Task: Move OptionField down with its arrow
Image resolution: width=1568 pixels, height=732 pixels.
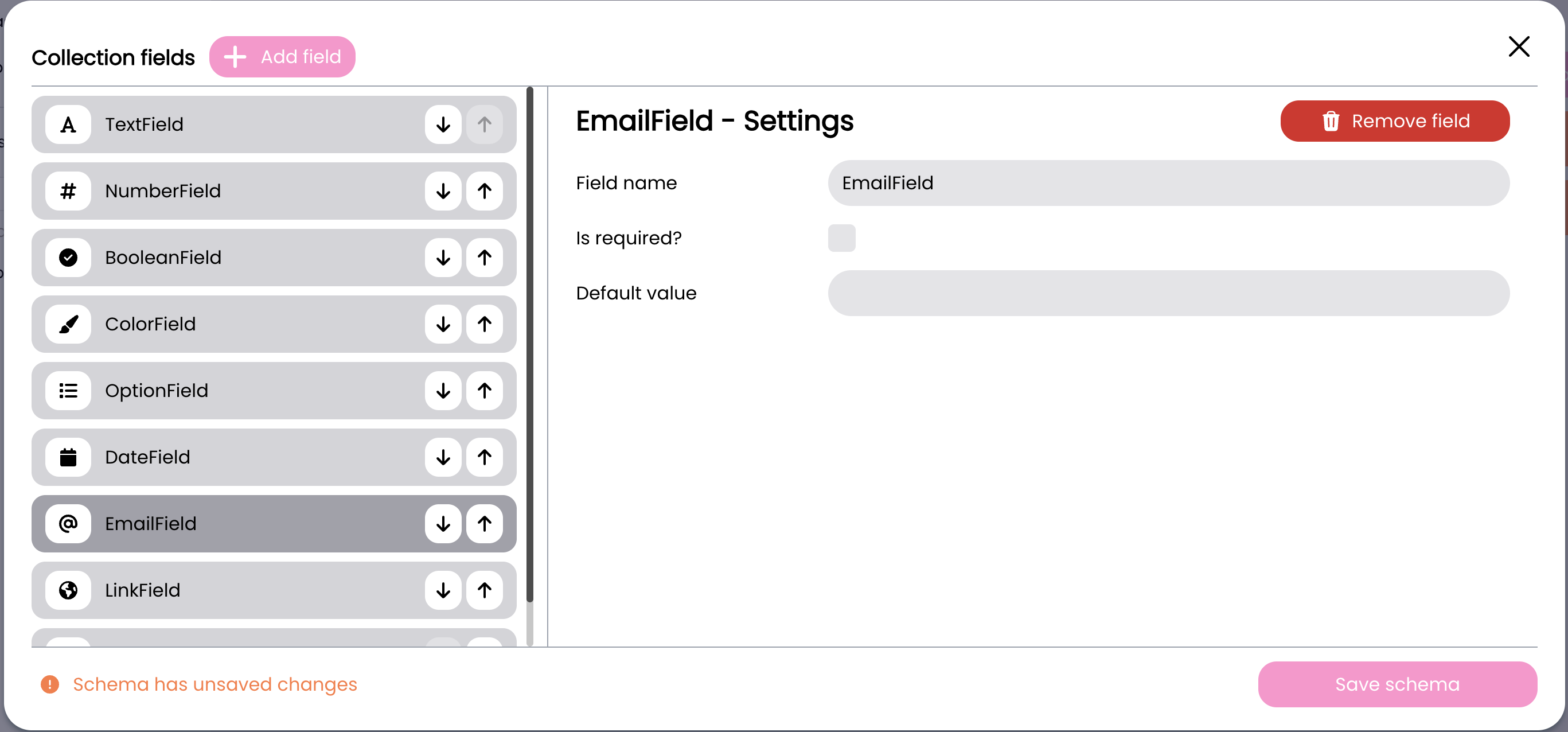Action: (x=443, y=390)
